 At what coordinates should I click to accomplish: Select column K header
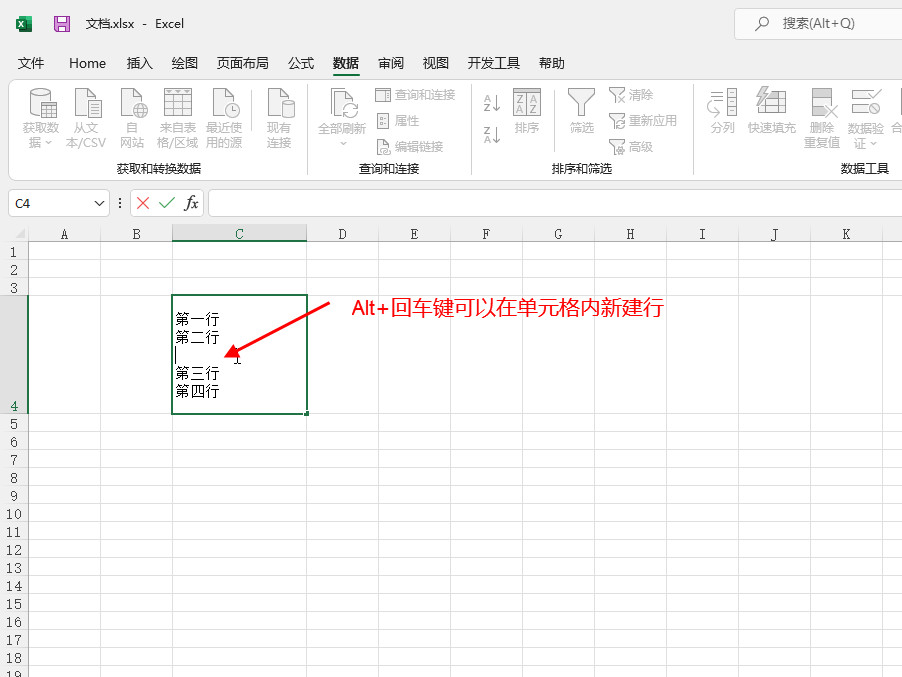coord(846,234)
